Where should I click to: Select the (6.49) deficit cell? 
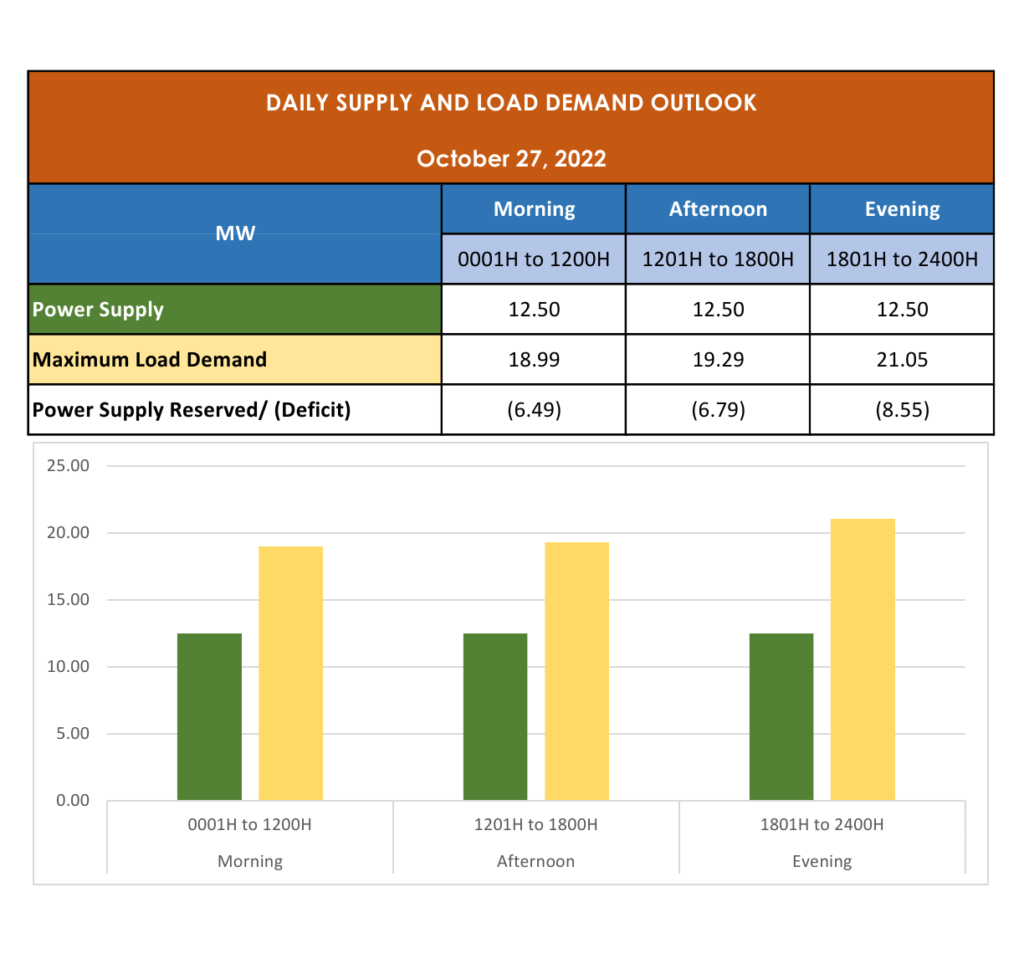pyautogui.click(x=533, y=410)
